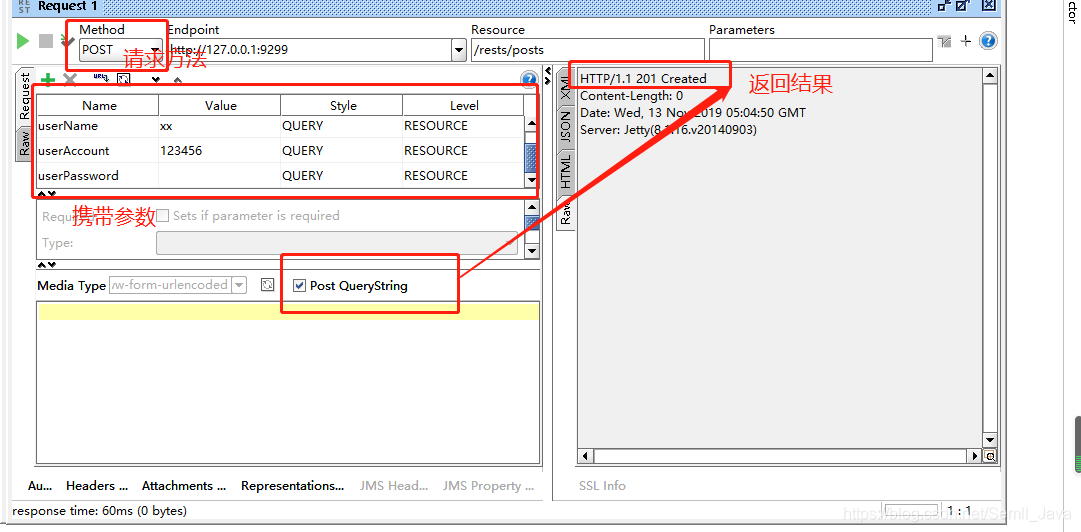
Task: Click the QUERY style cell for userName
Action: point(342,126)
